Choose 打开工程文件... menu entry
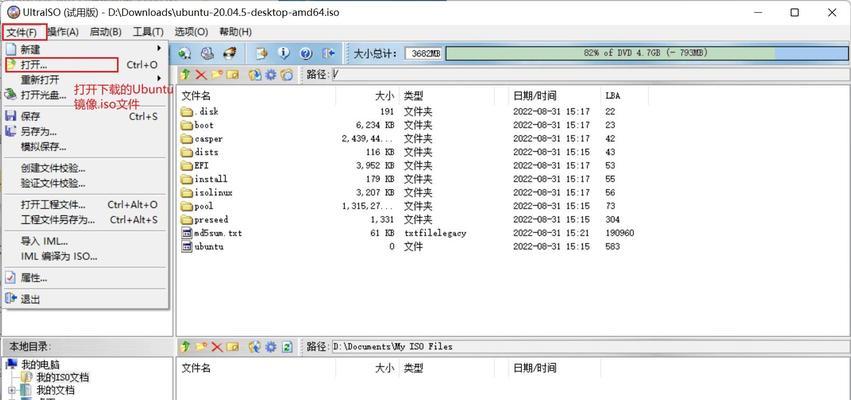The width and height of the screenshot is (851, 400). 85,205
